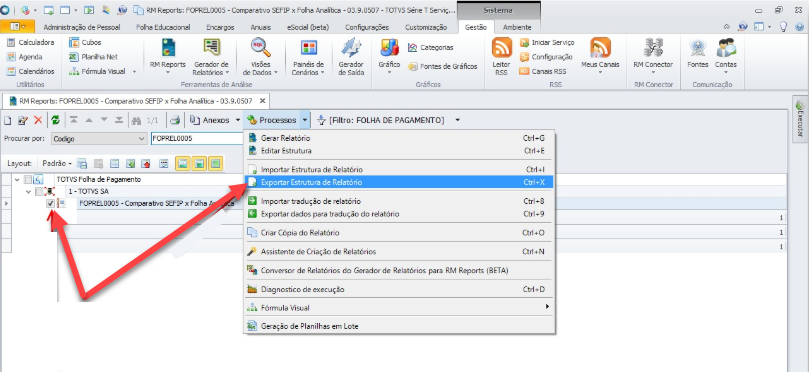
Task: Choose Editar Estrutura menu item
Action: 399,151
